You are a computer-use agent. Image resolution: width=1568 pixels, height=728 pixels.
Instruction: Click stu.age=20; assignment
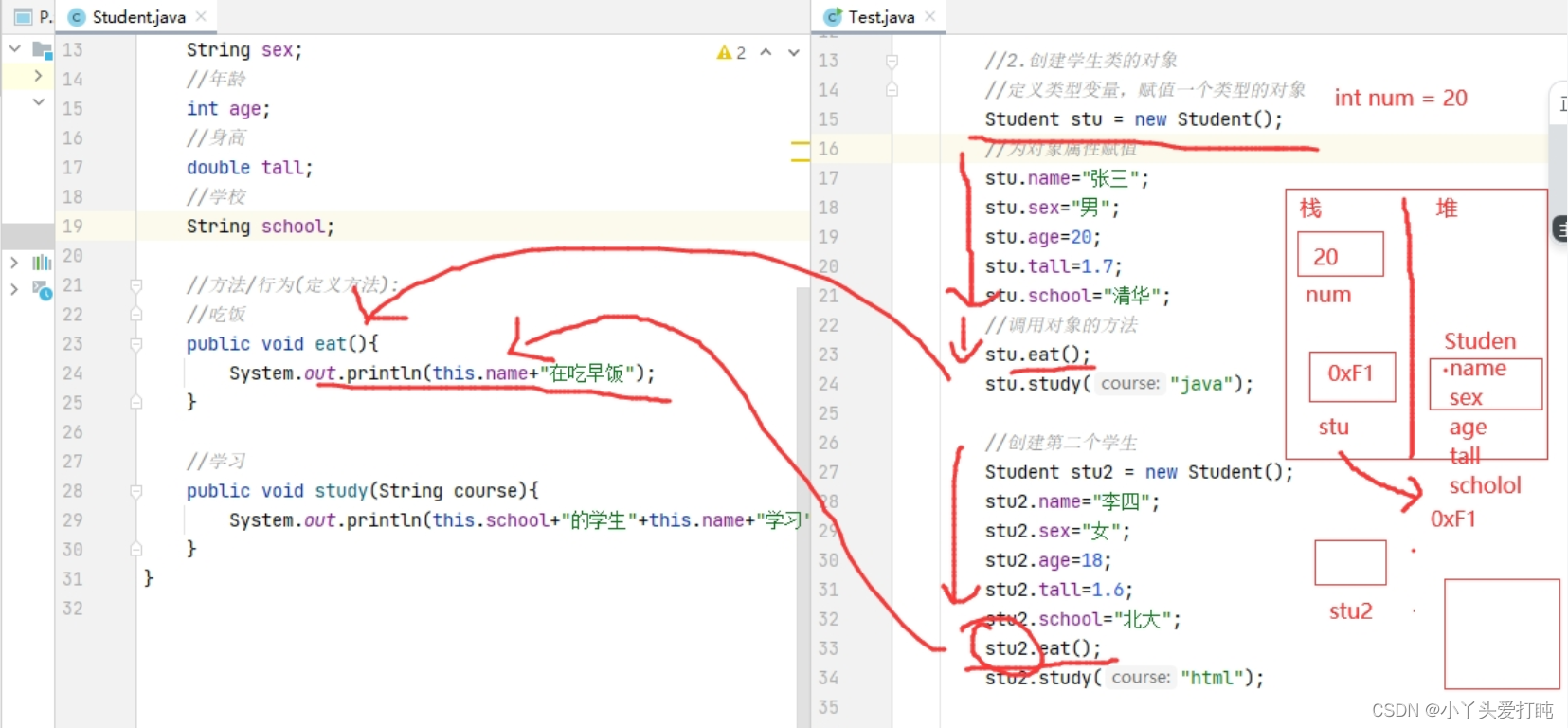pos(1043,237)
